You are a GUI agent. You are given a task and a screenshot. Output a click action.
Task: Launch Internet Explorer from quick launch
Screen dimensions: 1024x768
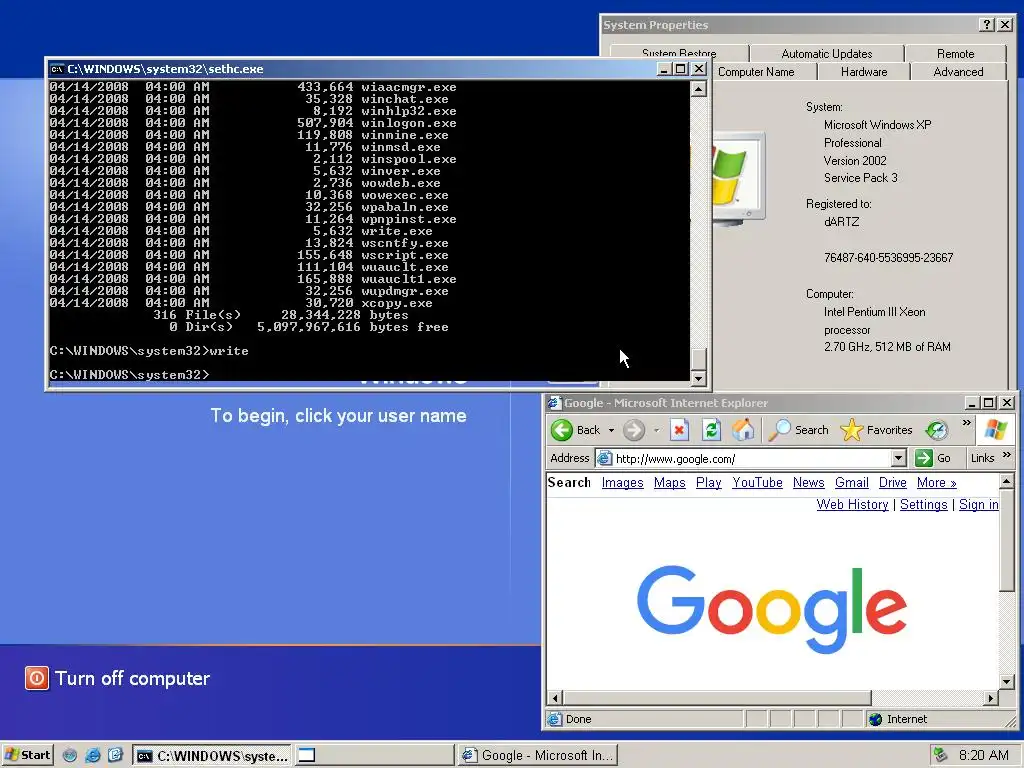93,756
